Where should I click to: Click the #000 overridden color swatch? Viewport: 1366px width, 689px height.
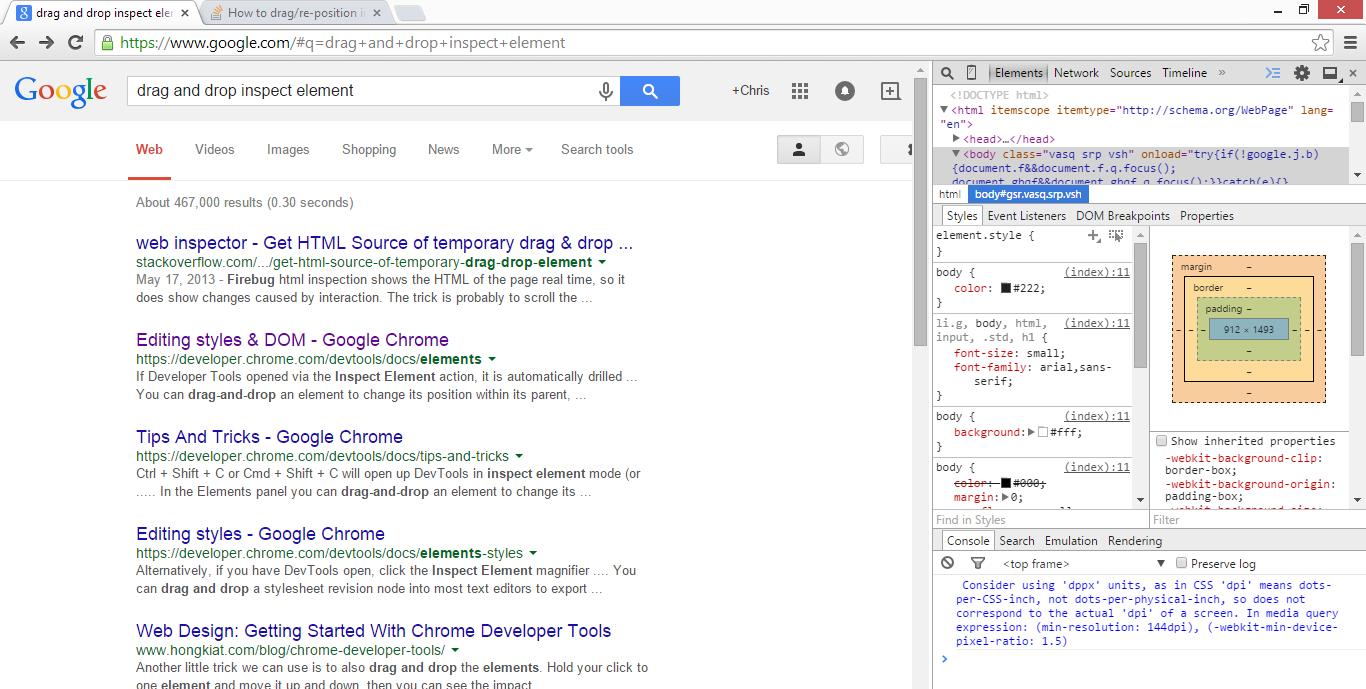[1006, 483]
